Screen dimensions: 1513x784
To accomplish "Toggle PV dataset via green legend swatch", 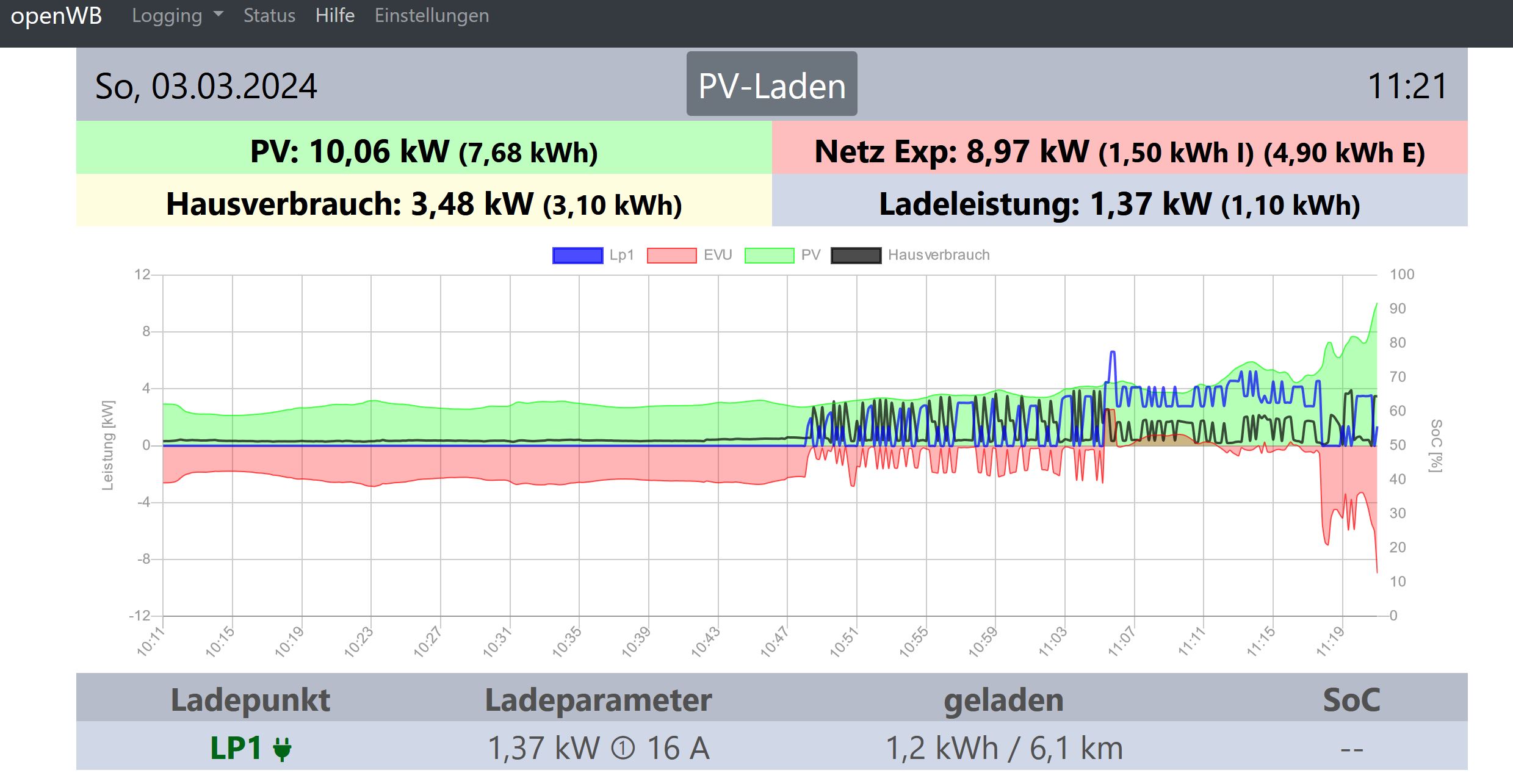I will click(769, 256).
